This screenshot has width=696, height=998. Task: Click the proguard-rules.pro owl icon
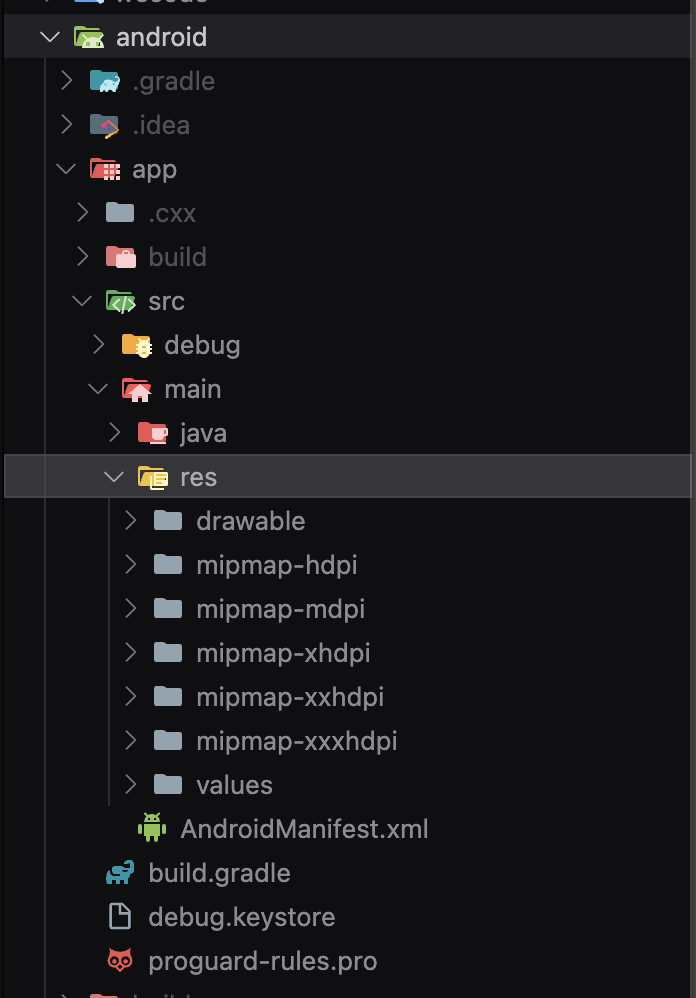click(x=120, y=960)
